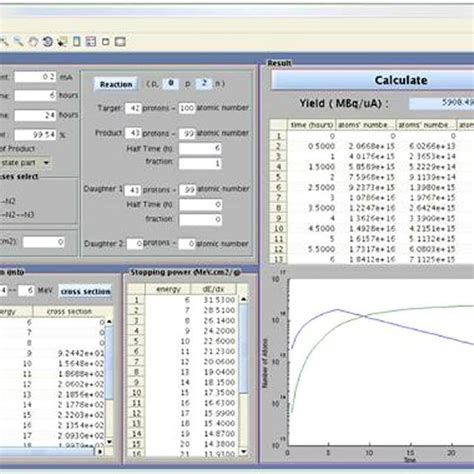Click the Product protons field showing 43
The image size is (474, 474).
tap(133, 133)
